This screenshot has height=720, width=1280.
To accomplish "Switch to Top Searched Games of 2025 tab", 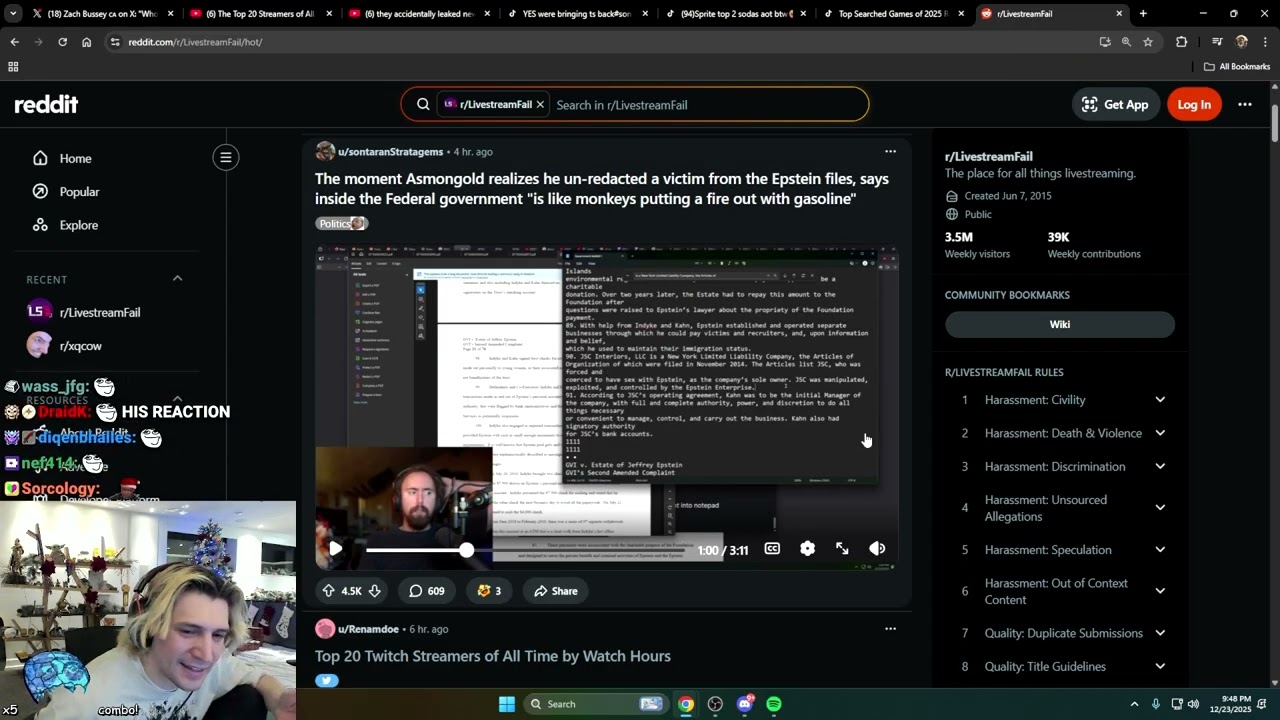I will click(893, 14).
